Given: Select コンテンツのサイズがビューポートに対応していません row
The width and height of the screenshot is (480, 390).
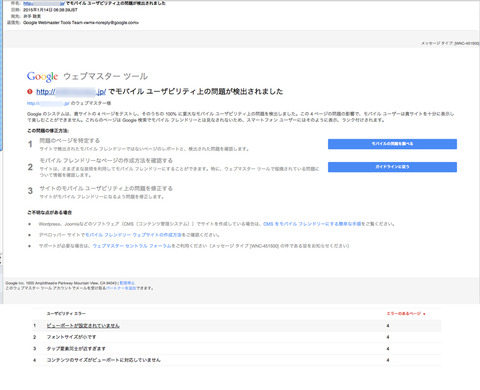Looking at the screenshot, I should click(x=237, y=360).
